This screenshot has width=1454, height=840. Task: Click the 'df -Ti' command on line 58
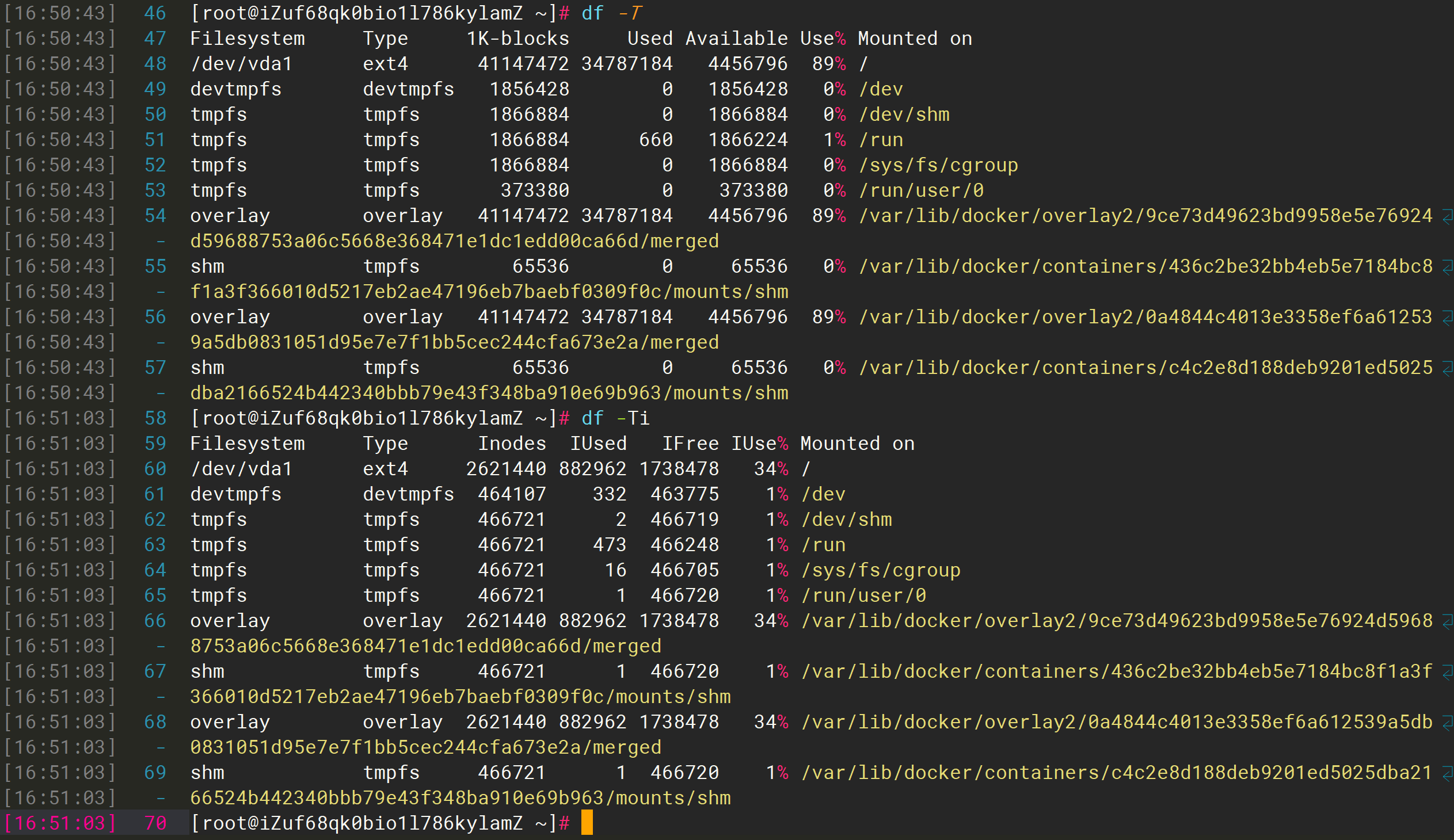point(615,418)
